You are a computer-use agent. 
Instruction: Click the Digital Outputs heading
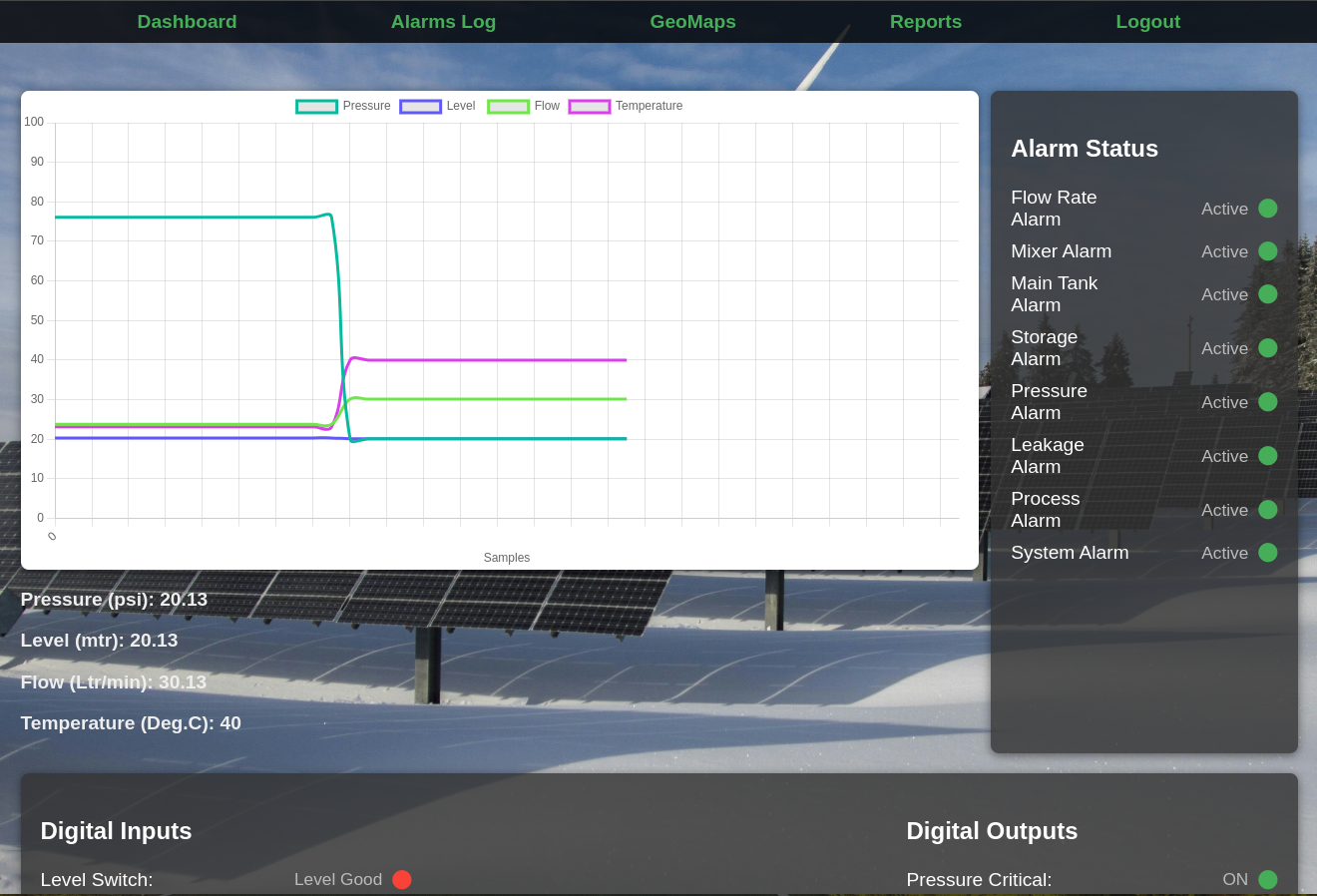(x=992, y=831)
